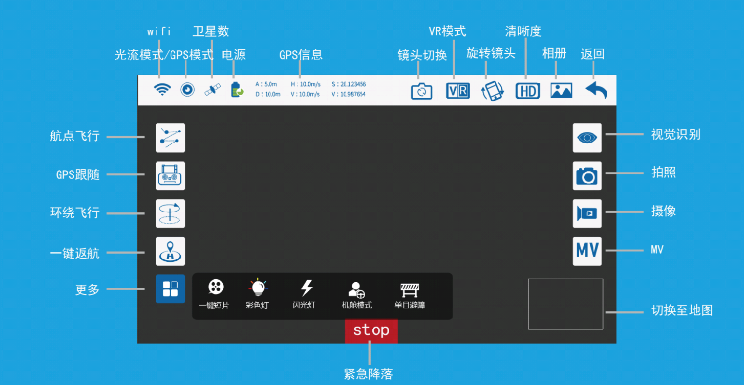The height and width of the screenshot is (385, 744).
Task: Activate GPS follow (GPS跟随) mode
Action: tap(170, 176)
